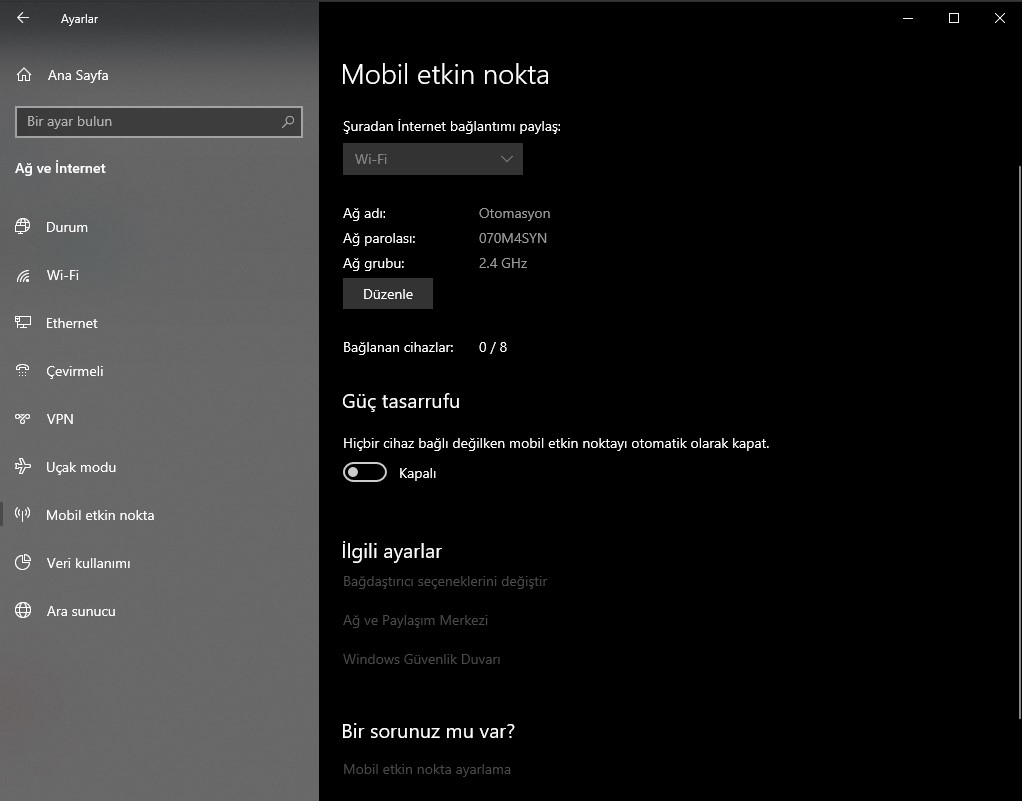Go to Mobil etkin nokta section
Viewport: 1022px width, 801px height.
click(100, 515)
